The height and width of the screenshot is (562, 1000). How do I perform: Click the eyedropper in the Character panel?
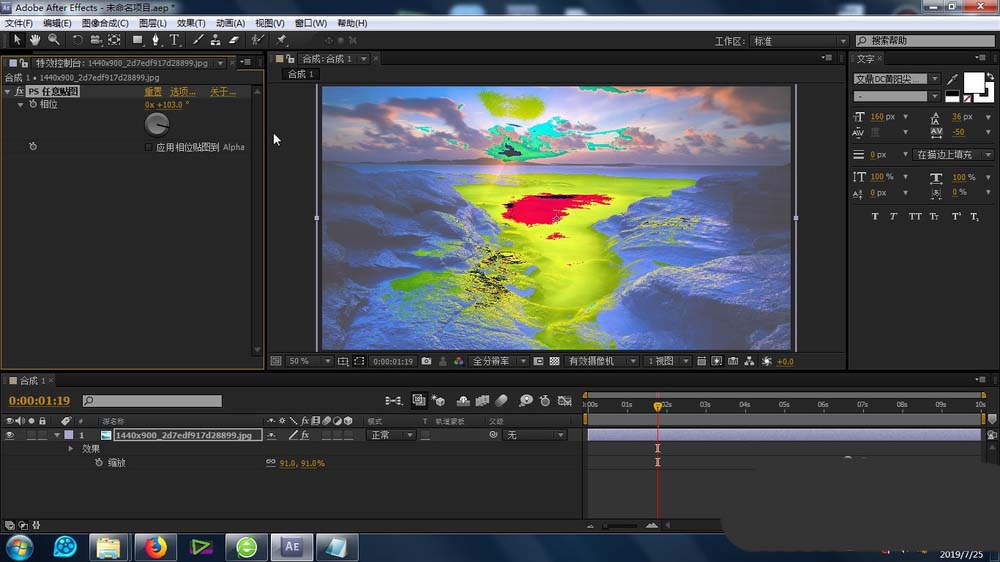952,79
